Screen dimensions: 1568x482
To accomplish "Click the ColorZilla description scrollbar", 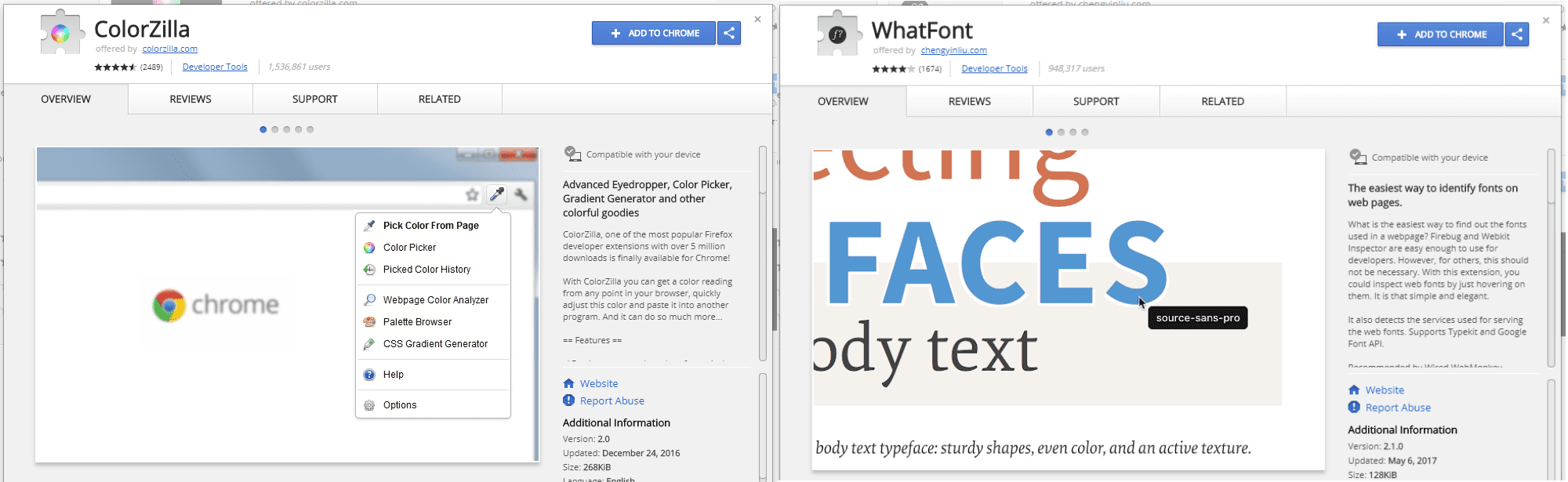I will coord(763,251).
